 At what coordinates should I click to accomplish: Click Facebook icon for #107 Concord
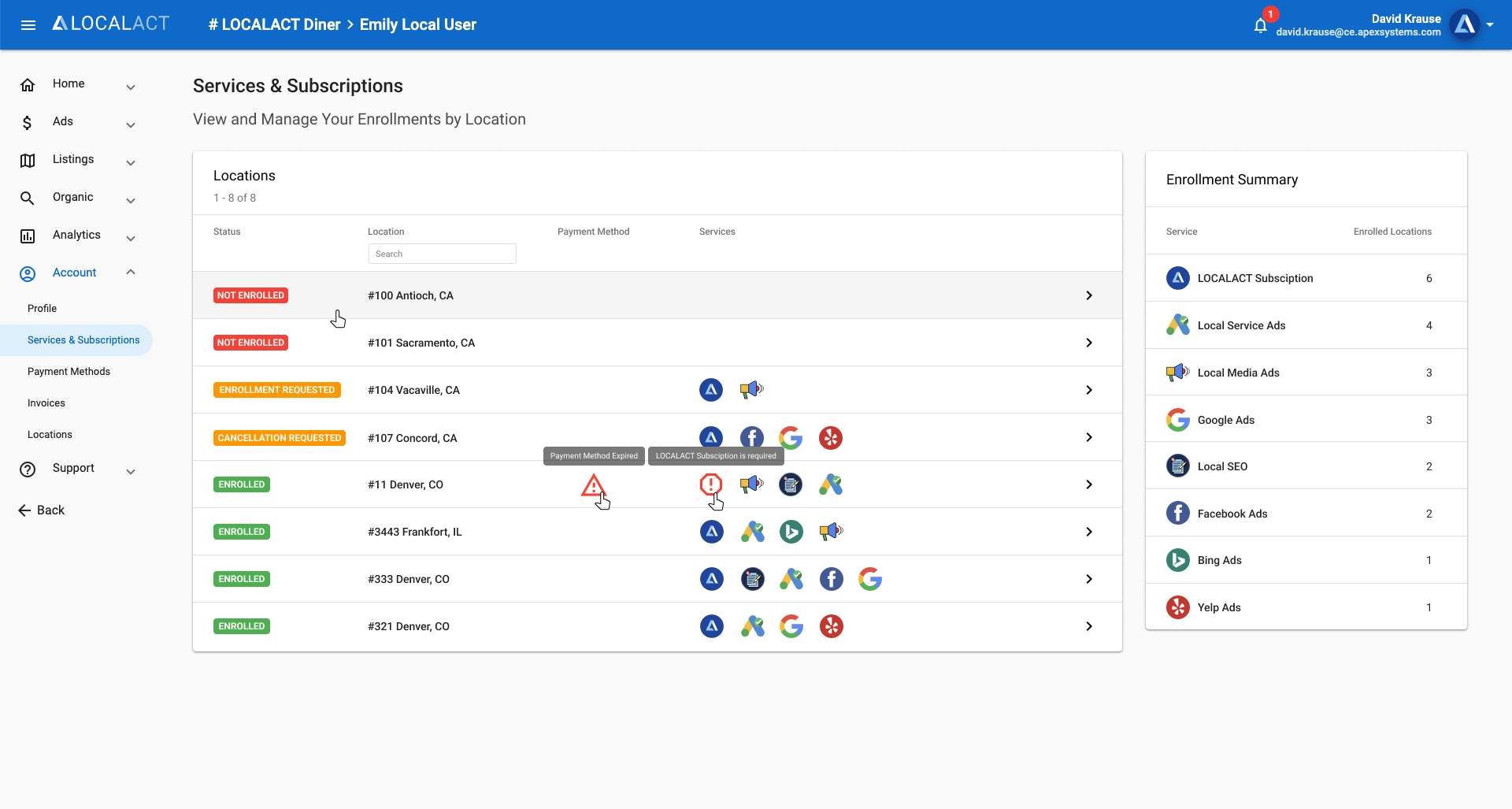click(752, 437)
